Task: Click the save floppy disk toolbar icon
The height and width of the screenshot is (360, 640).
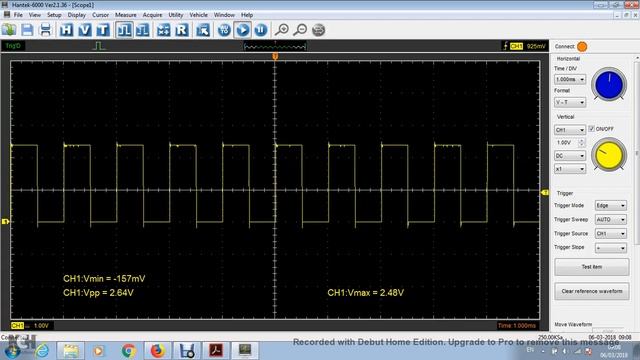Action: 27,30
